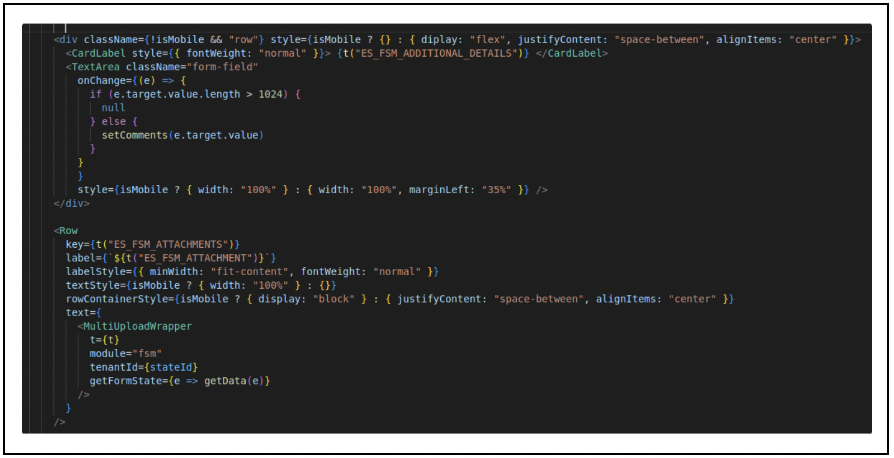Image resolution: width=894 pixels, height=458 pixels.
Task: Click the MultiUploadWrapper component tag
Action: tap(135, 326)
